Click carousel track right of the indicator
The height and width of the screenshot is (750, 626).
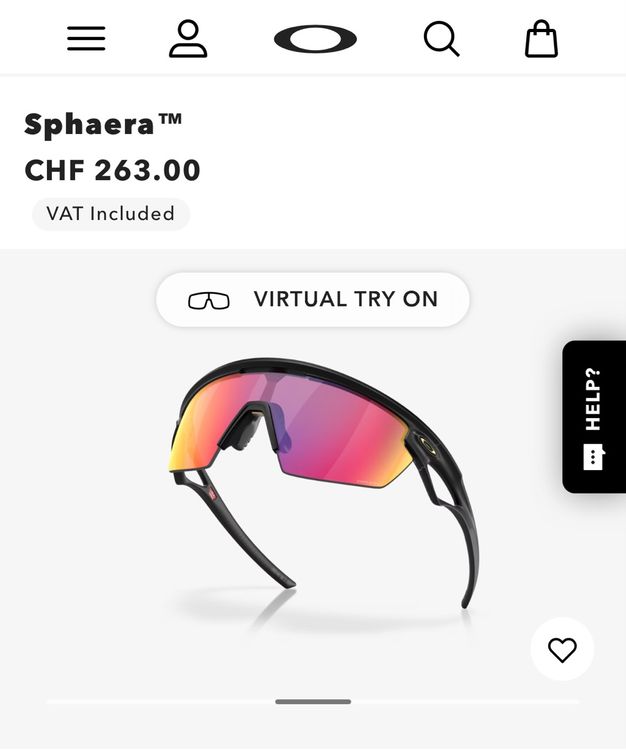tap(465, 702)
